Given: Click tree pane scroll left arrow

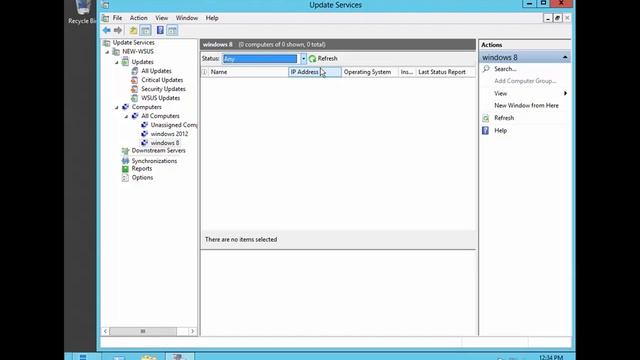Looking at the screenshot, I should point(105,331).
